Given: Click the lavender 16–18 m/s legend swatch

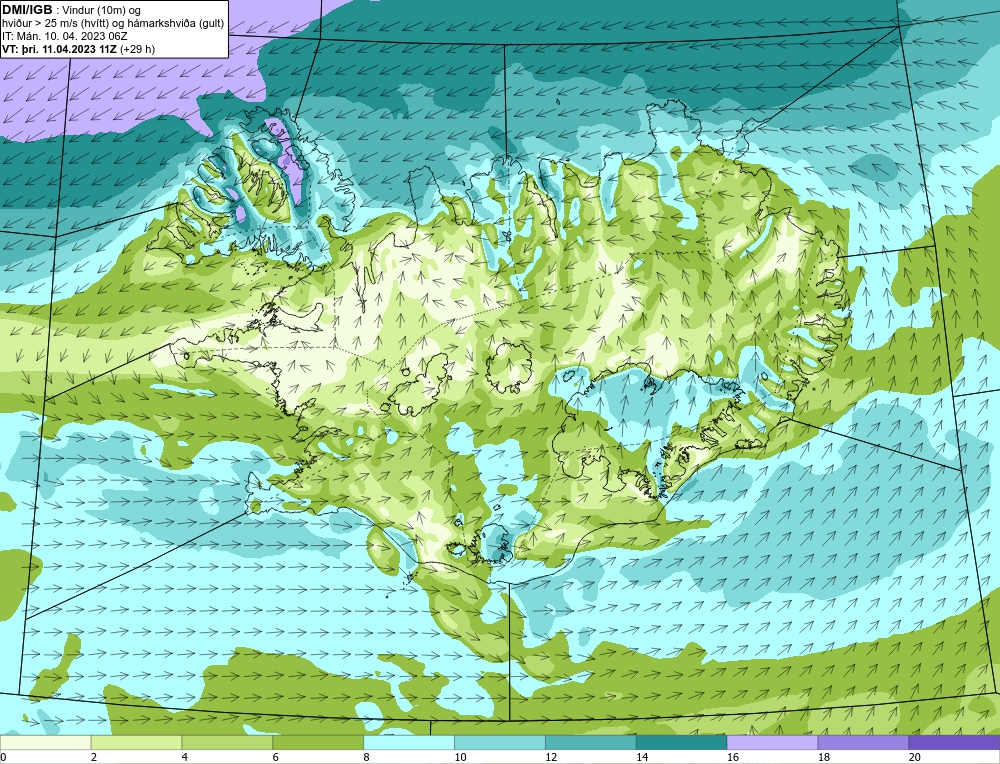Looking at the screenshot, I should (772, 742).
